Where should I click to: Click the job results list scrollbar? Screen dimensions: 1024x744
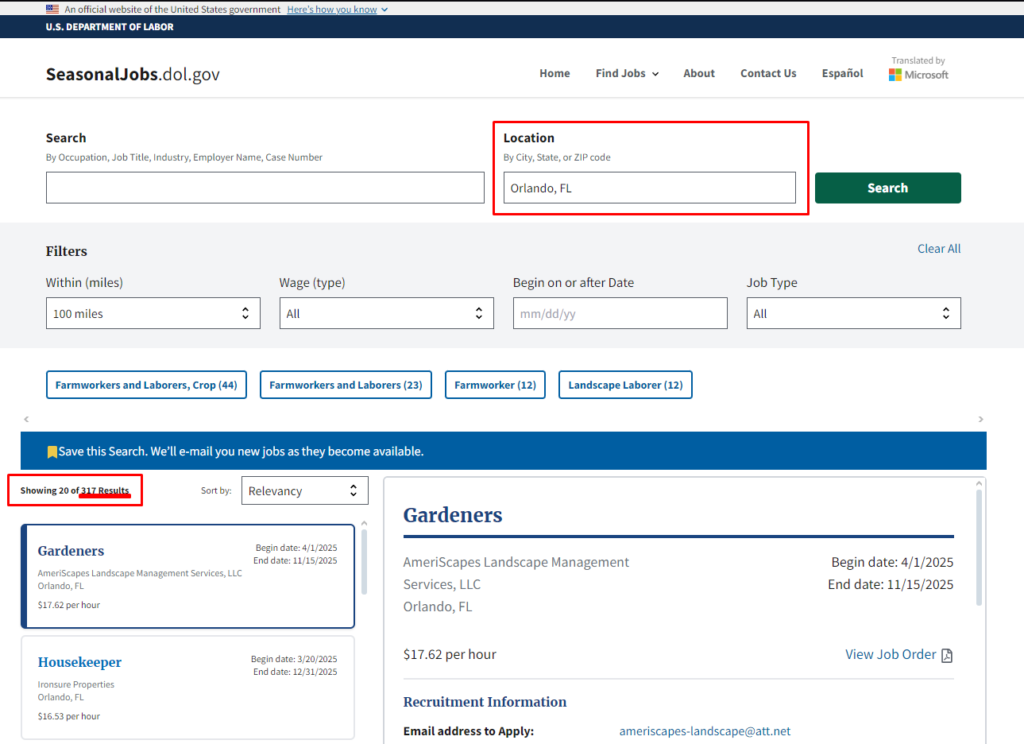coord(364,560)
